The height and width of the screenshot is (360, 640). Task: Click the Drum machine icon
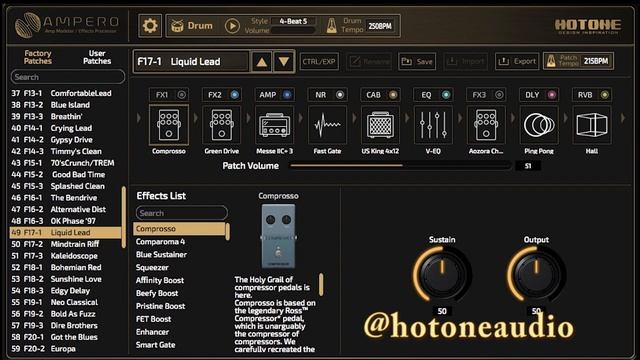click(x=178, y=26)
